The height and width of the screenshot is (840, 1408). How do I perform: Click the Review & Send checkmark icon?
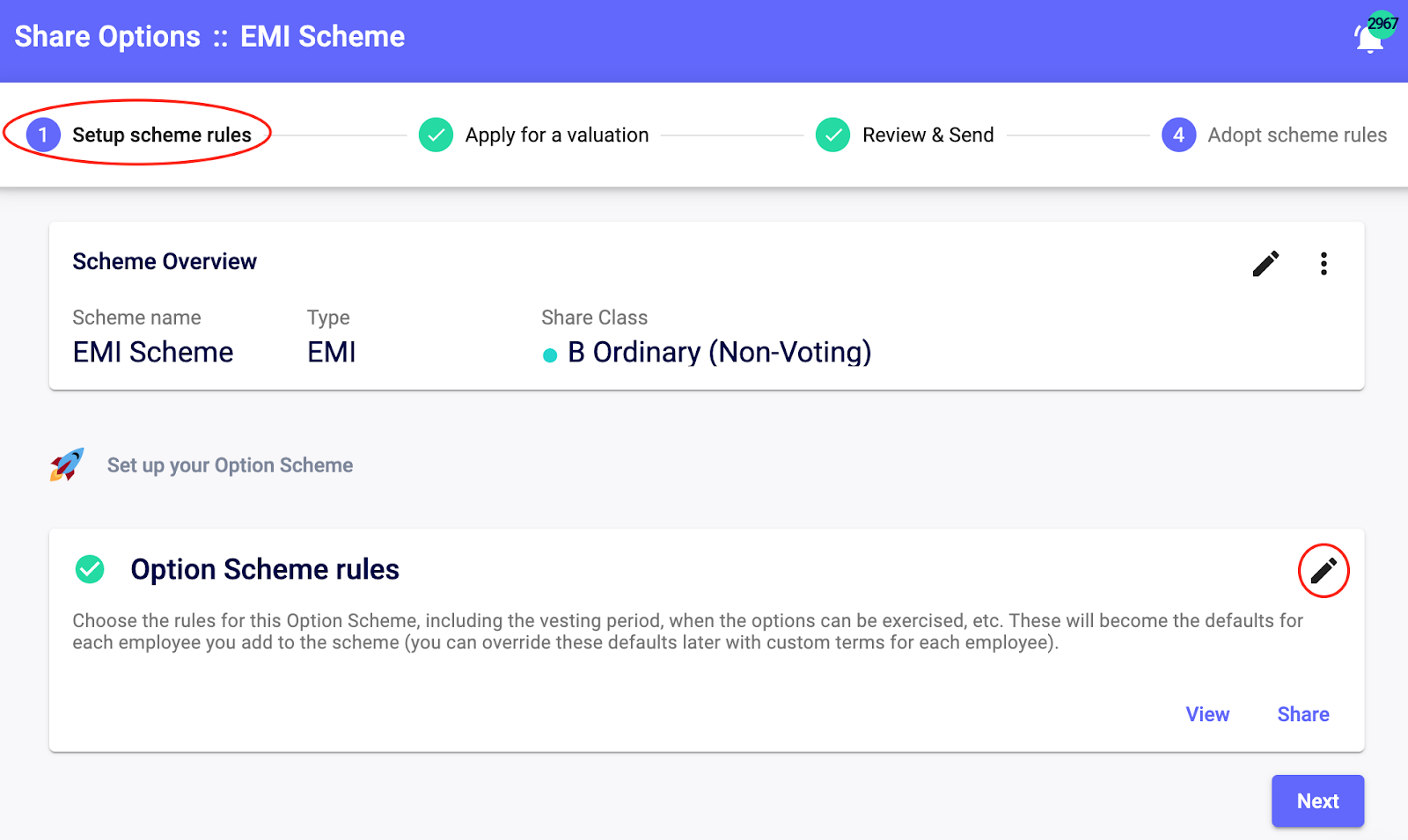[x=832, y=135]
